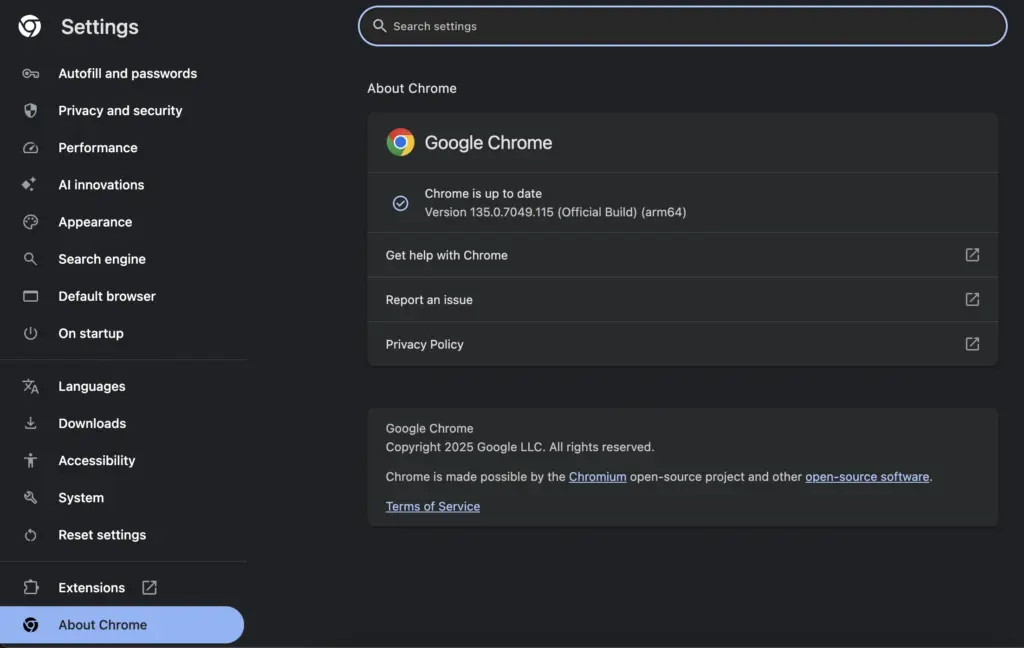1024x648 pixels.
Task: Open the Terms of Service link
Action: 432,506
